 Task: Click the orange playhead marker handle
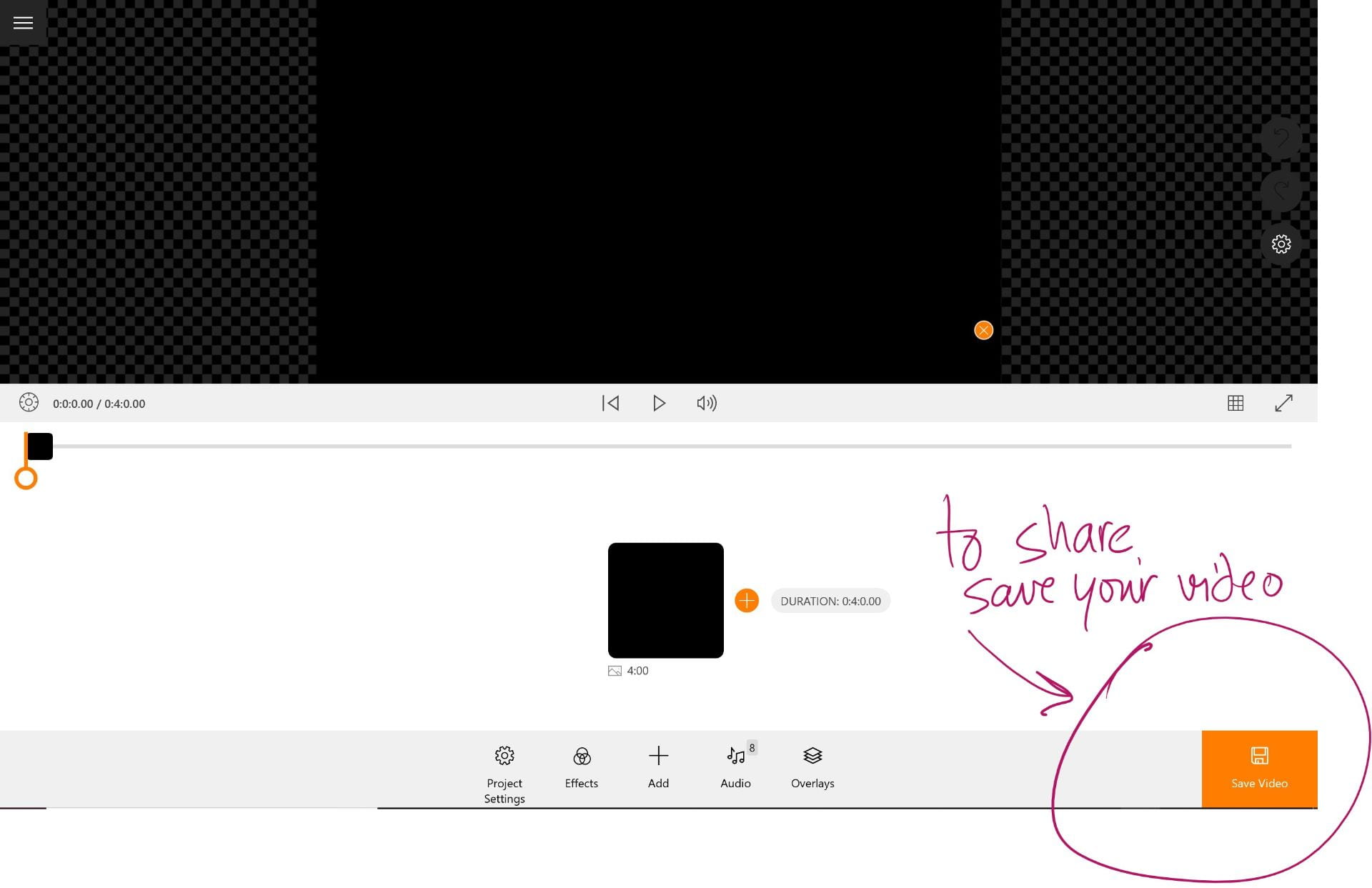click(26, 479)
